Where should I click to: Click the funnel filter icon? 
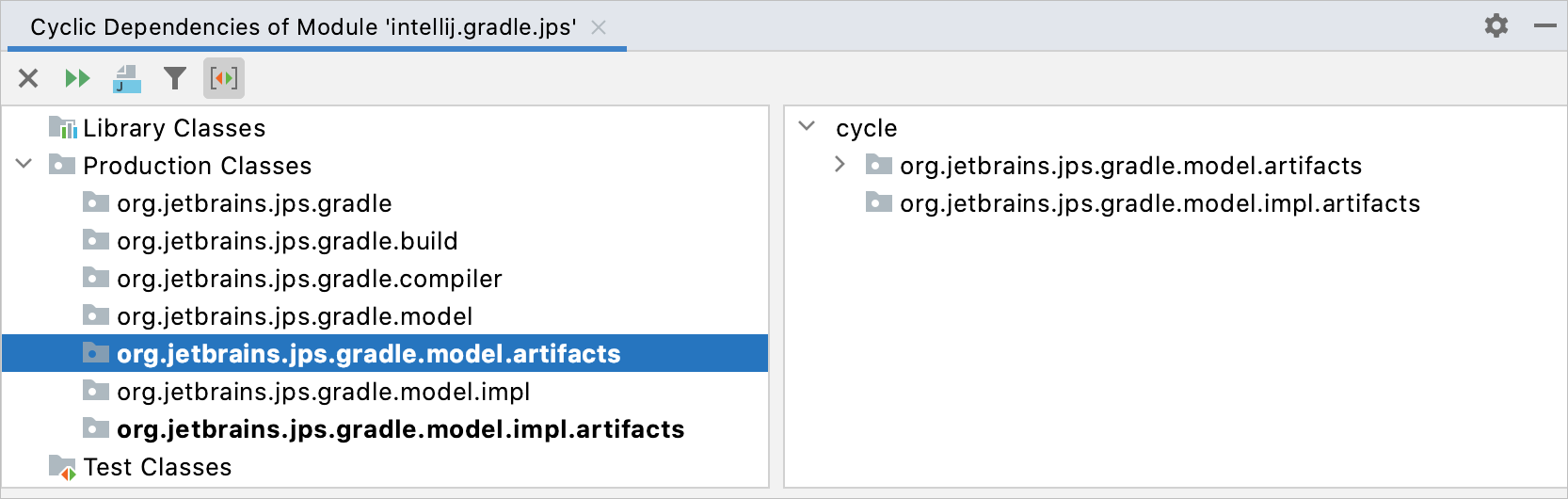[x=175, y=78]
